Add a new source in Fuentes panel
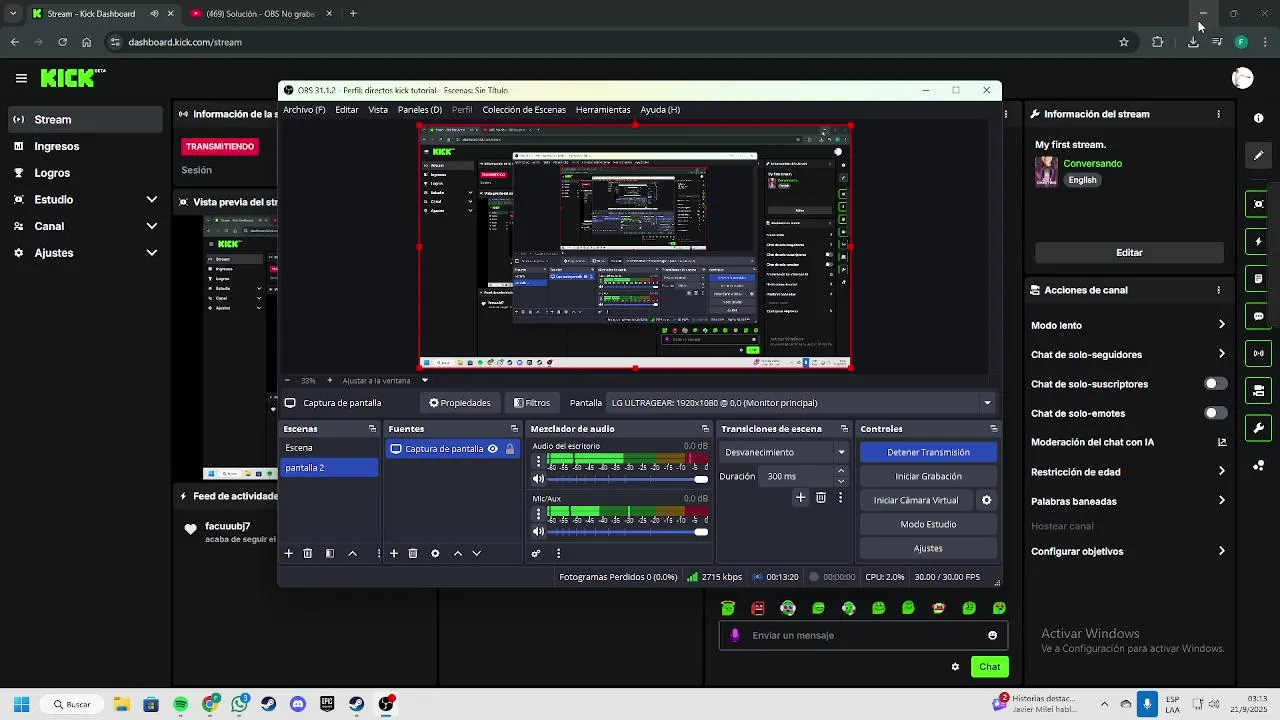This screenshot has width=1280, height=720. (x=394, y=553)
